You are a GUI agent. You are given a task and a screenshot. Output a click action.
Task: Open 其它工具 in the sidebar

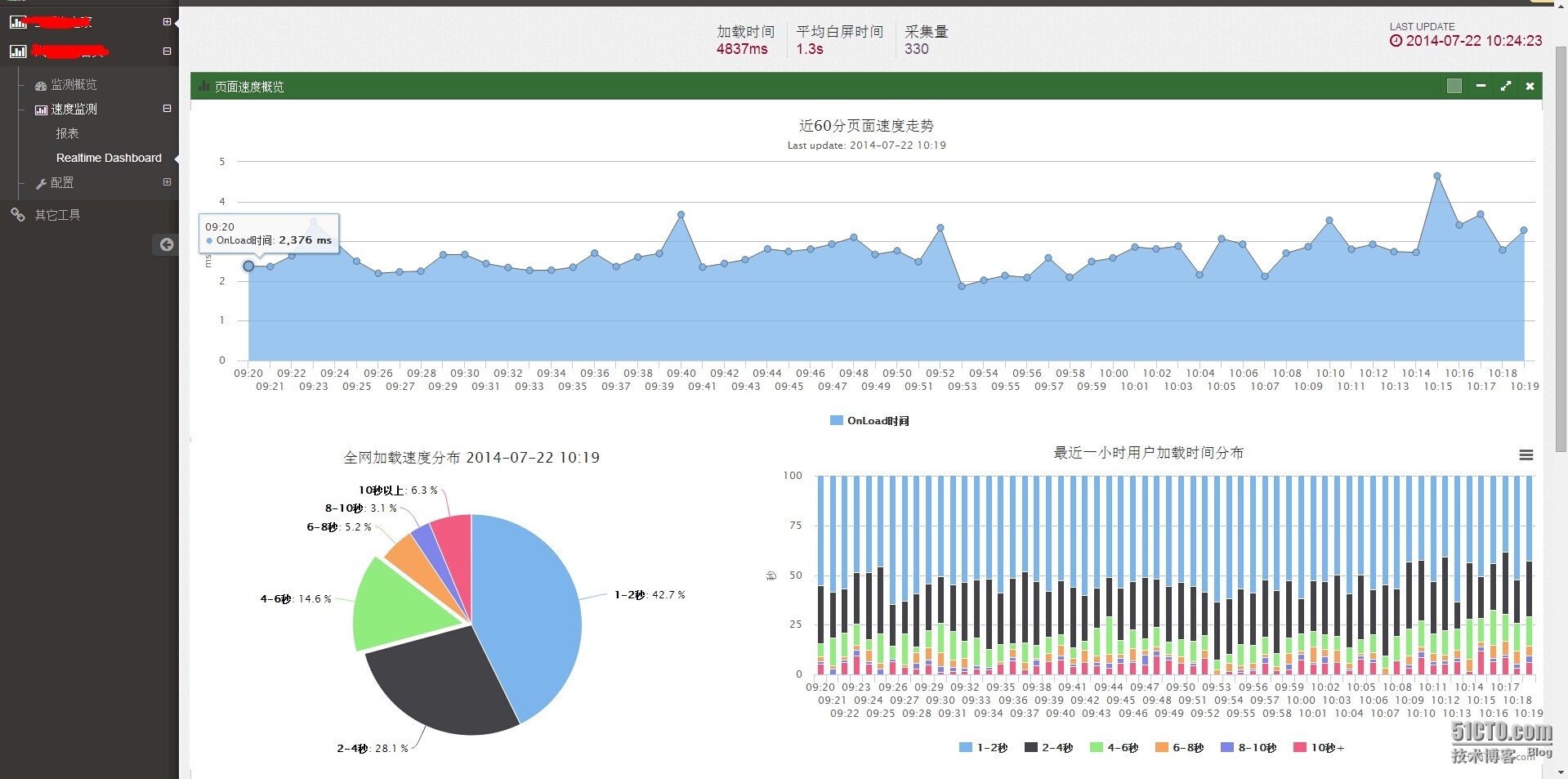(x=57, y=215)
